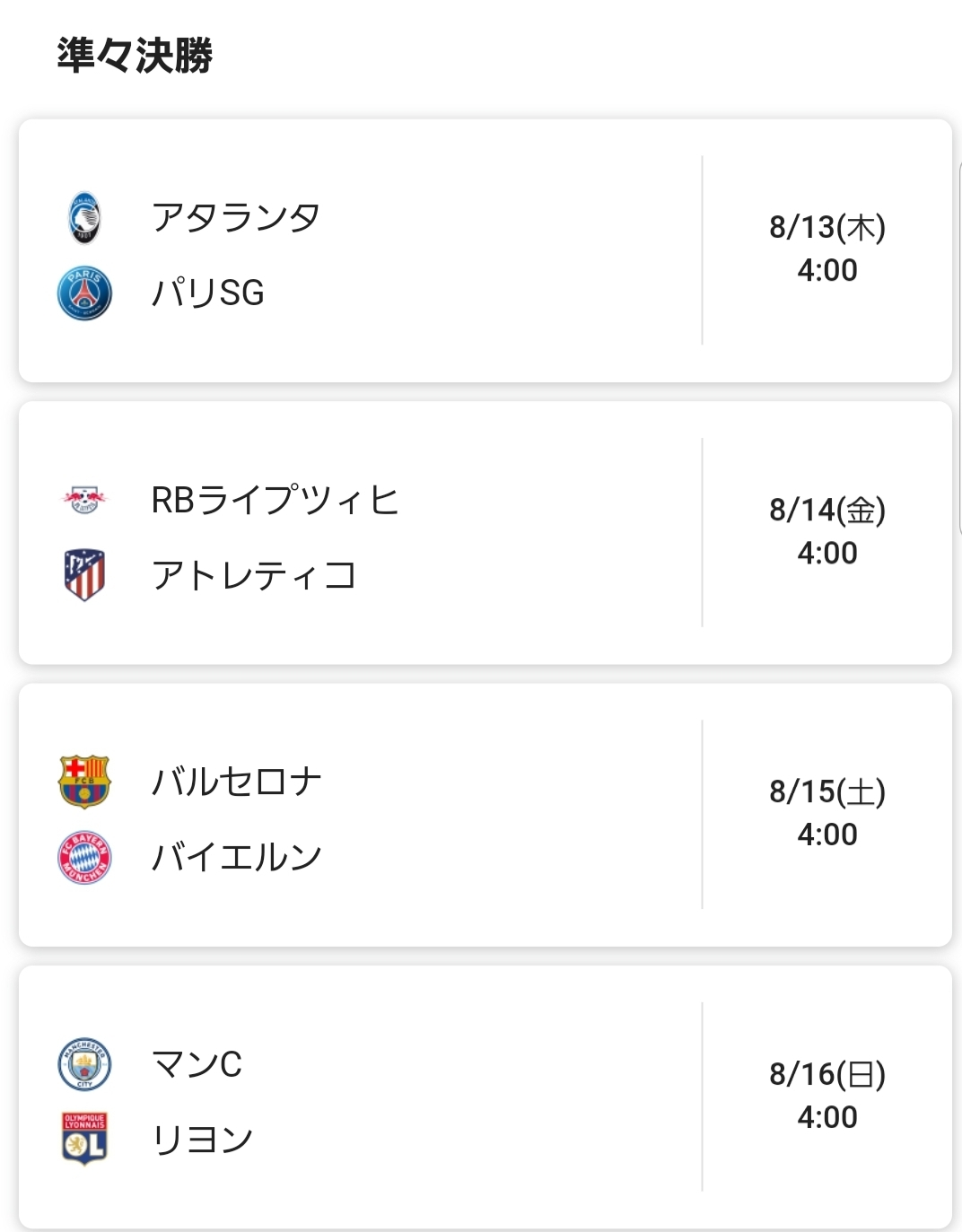Image resolution: width=962 pixels, height=1232 pixels.
Task: Click the Paris Saint-Germain crest
Action: coord(84,293)
